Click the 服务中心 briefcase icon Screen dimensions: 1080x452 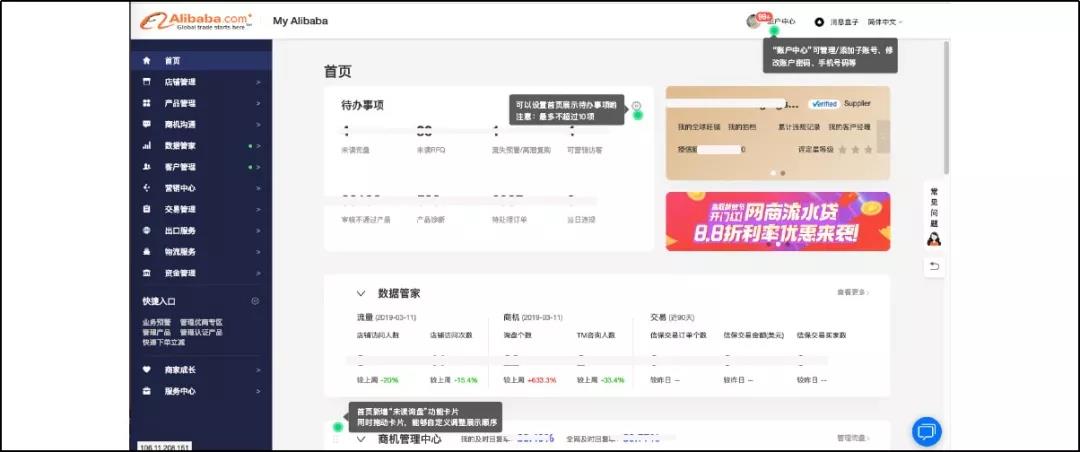(x=147, y=391)
